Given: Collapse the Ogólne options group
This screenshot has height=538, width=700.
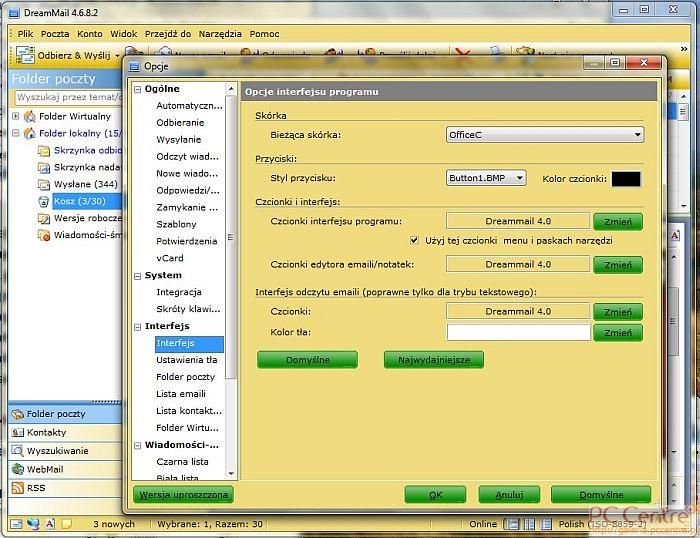Looking at the screenshot, I should [138, 89].
